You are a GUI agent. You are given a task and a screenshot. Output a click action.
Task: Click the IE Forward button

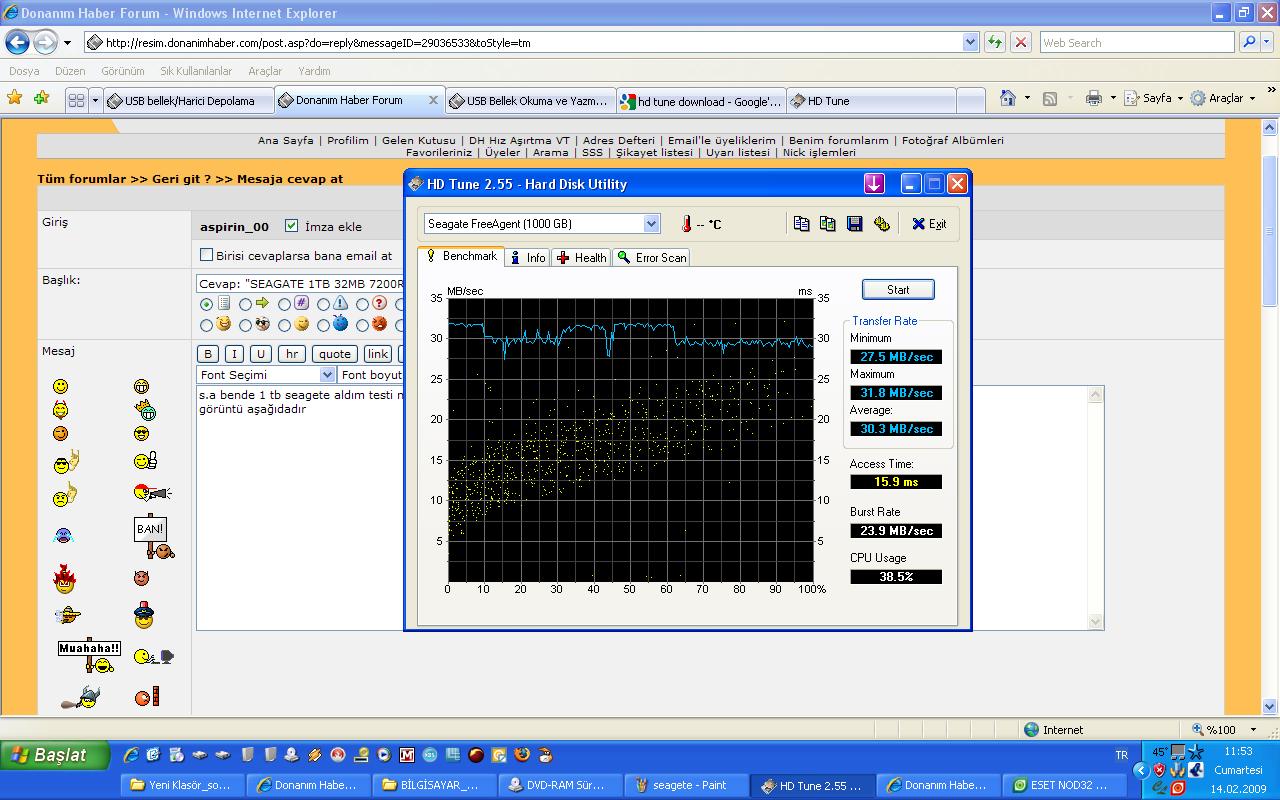tap(45, 43)
